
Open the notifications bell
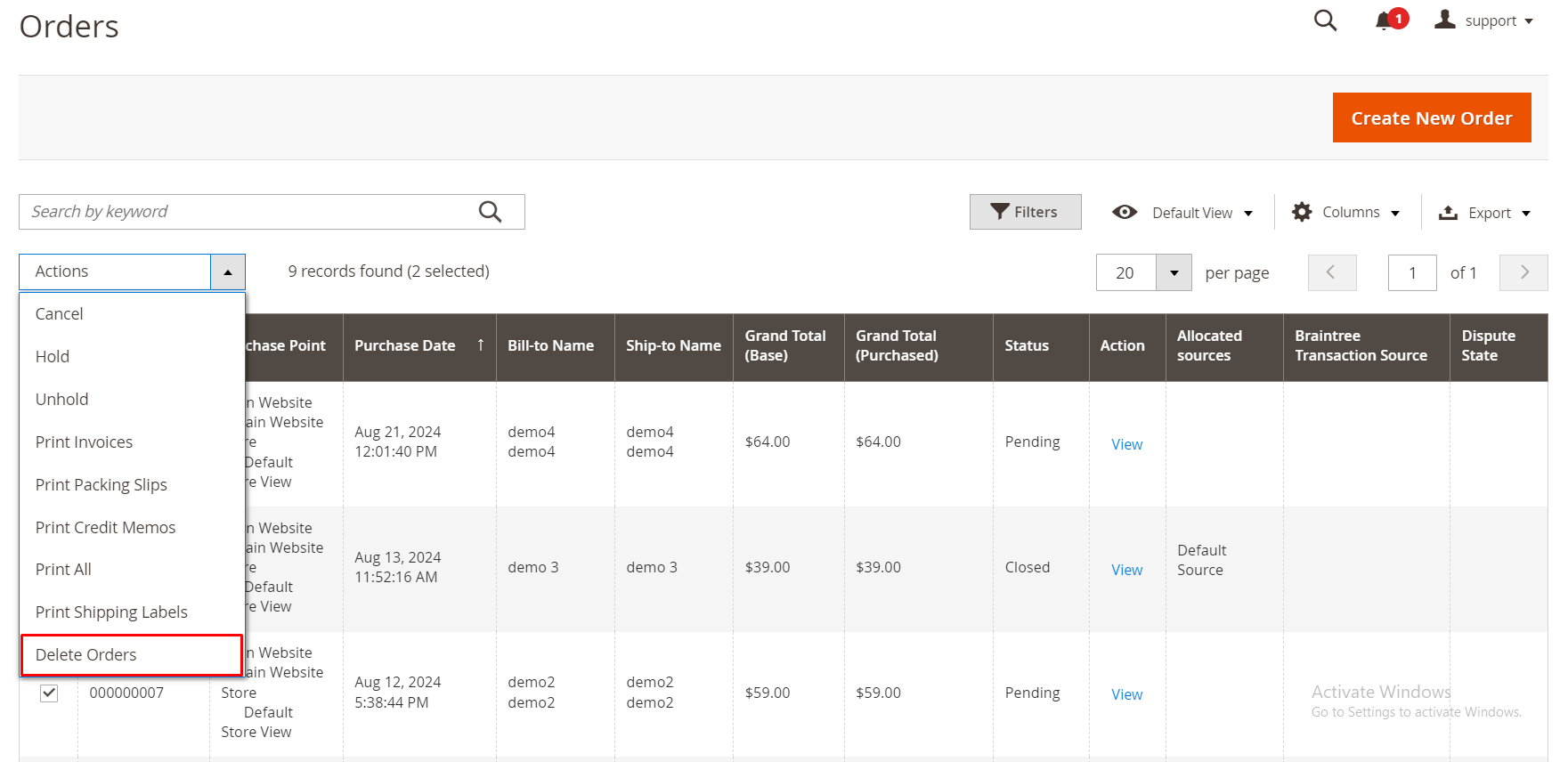1385,20
